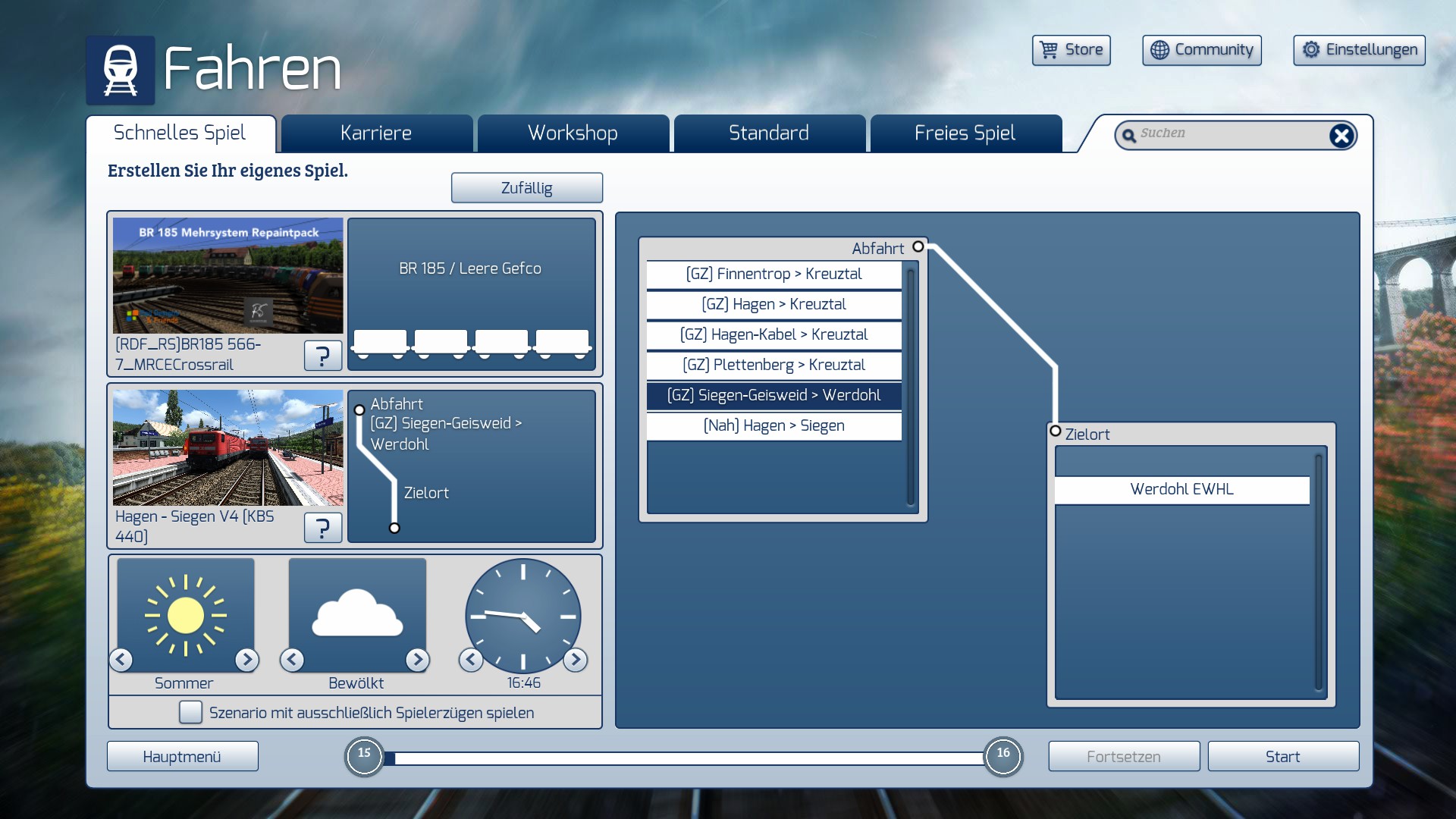Click previous season arrow under sun icon
The width and height of the screenshot is (1456, 819).
121,660
